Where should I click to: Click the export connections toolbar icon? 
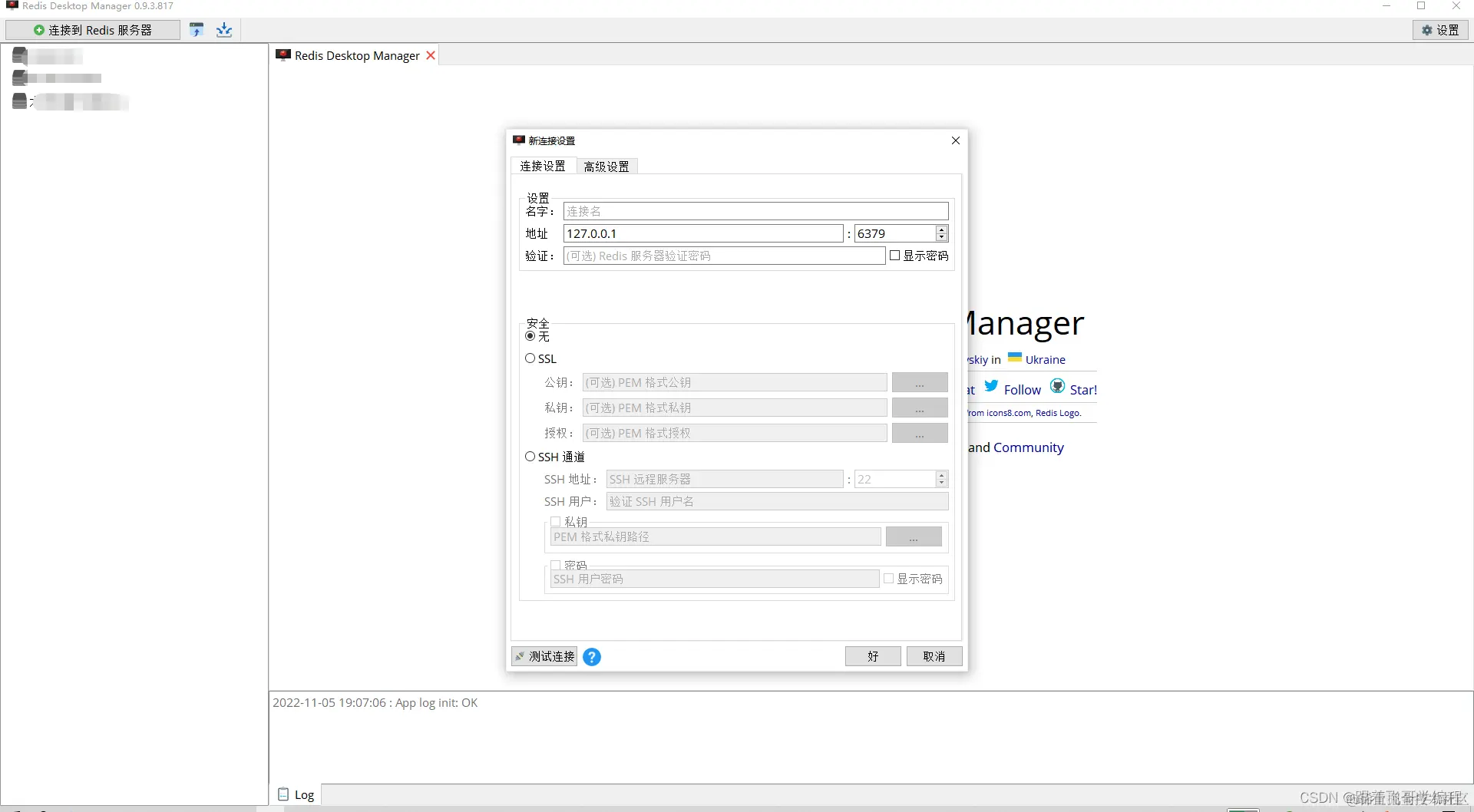click(224, 30)
